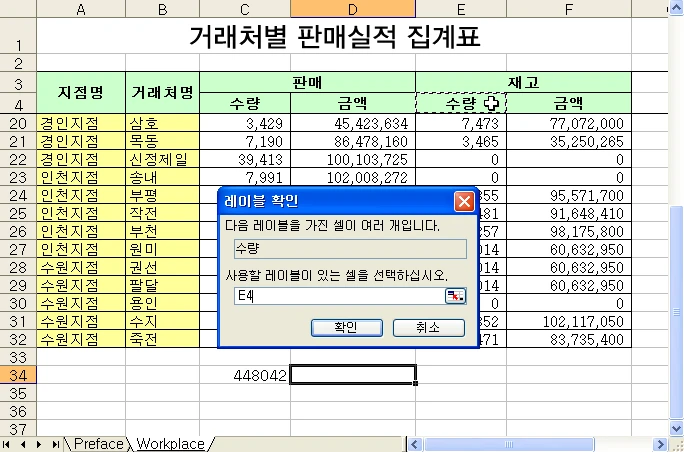Click the 판매 merged header cell

coord(308,82)
